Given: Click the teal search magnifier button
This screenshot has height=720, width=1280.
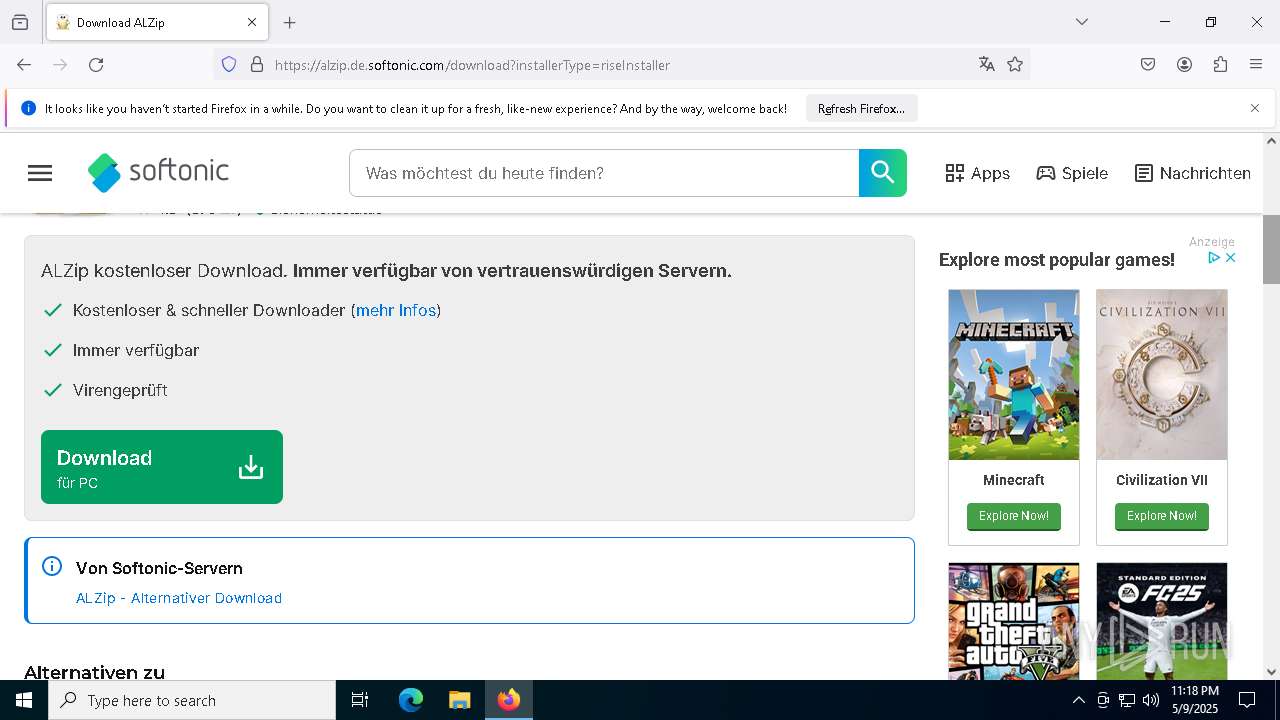Looking at the screenshot, I should (883, 173).
